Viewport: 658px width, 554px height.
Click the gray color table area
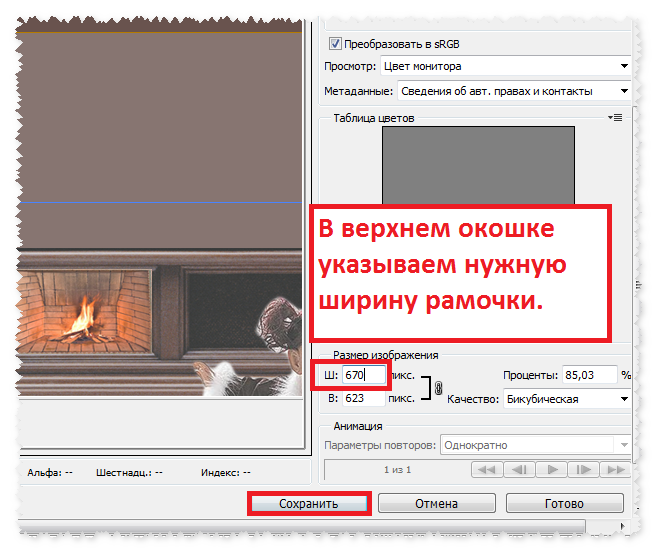click(x=478, y=165)
